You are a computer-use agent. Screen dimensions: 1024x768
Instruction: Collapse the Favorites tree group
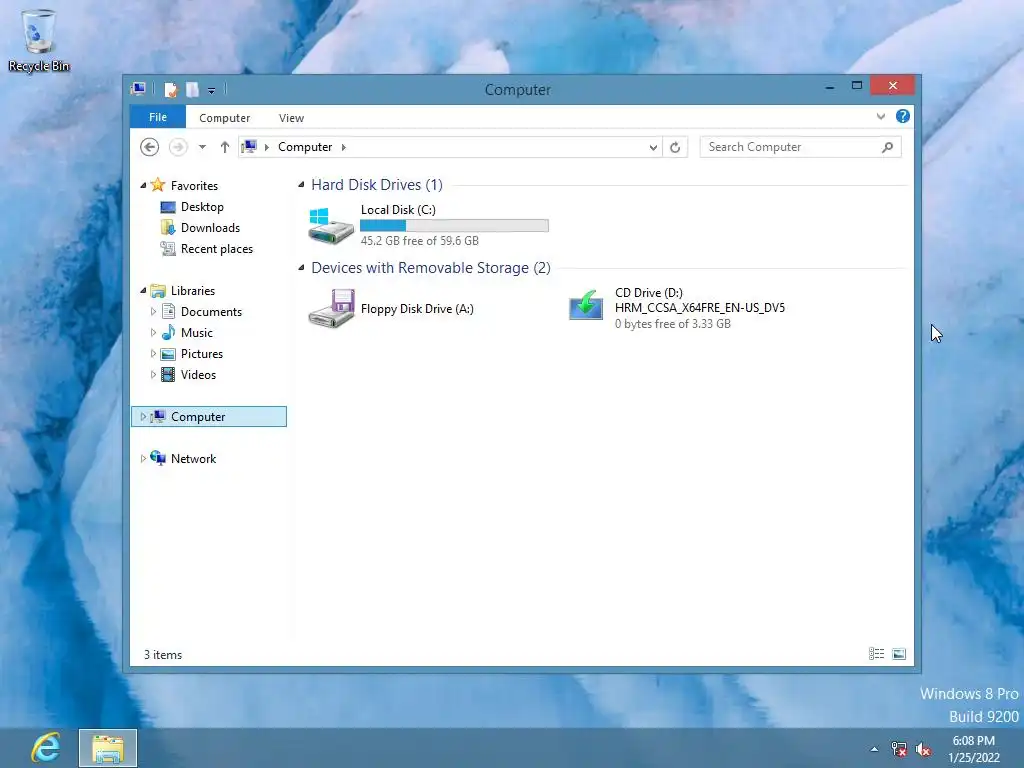tap(143, 185)
